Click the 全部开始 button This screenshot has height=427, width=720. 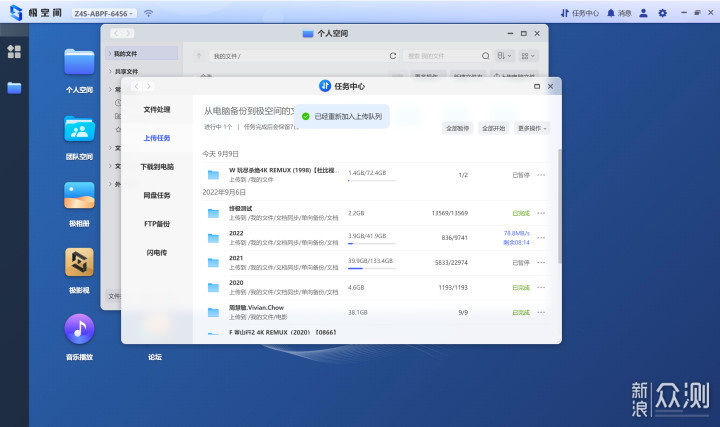point(493,129)
